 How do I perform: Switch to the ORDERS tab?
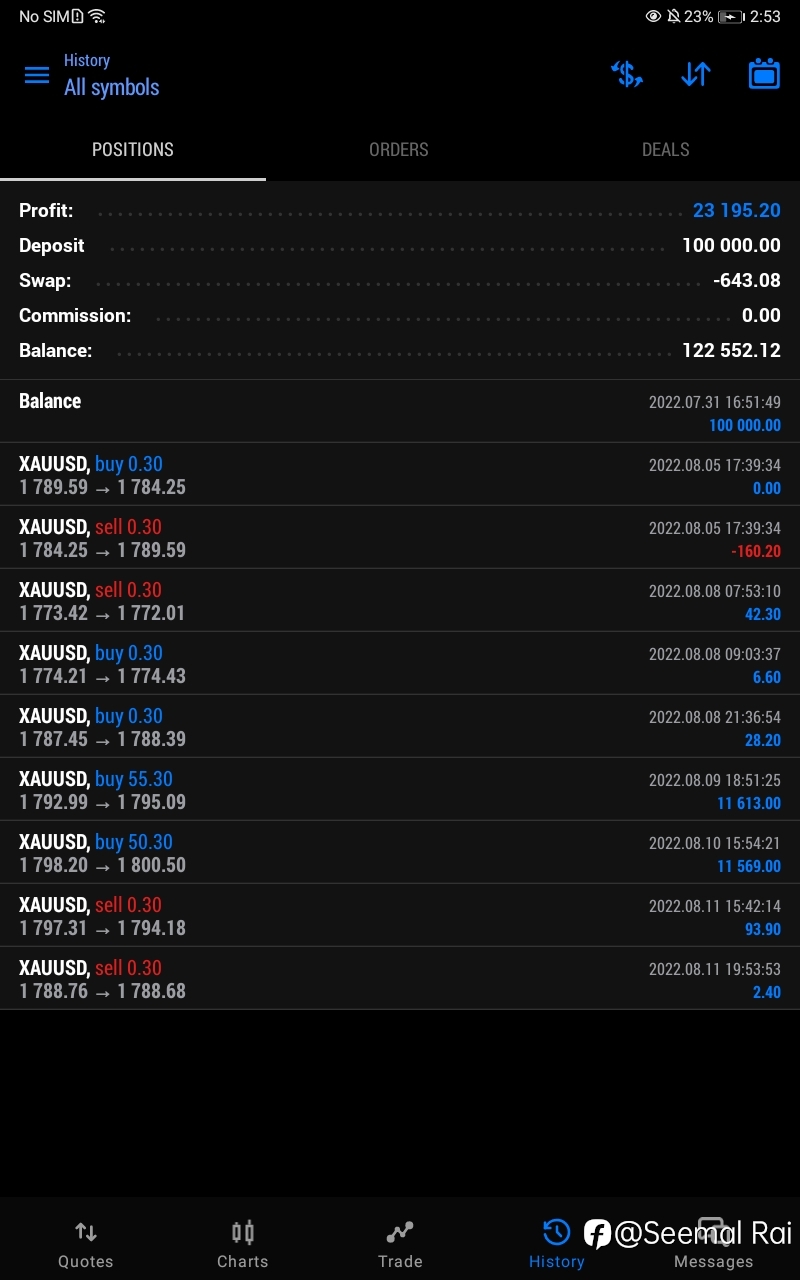click(x=399, y=150)
